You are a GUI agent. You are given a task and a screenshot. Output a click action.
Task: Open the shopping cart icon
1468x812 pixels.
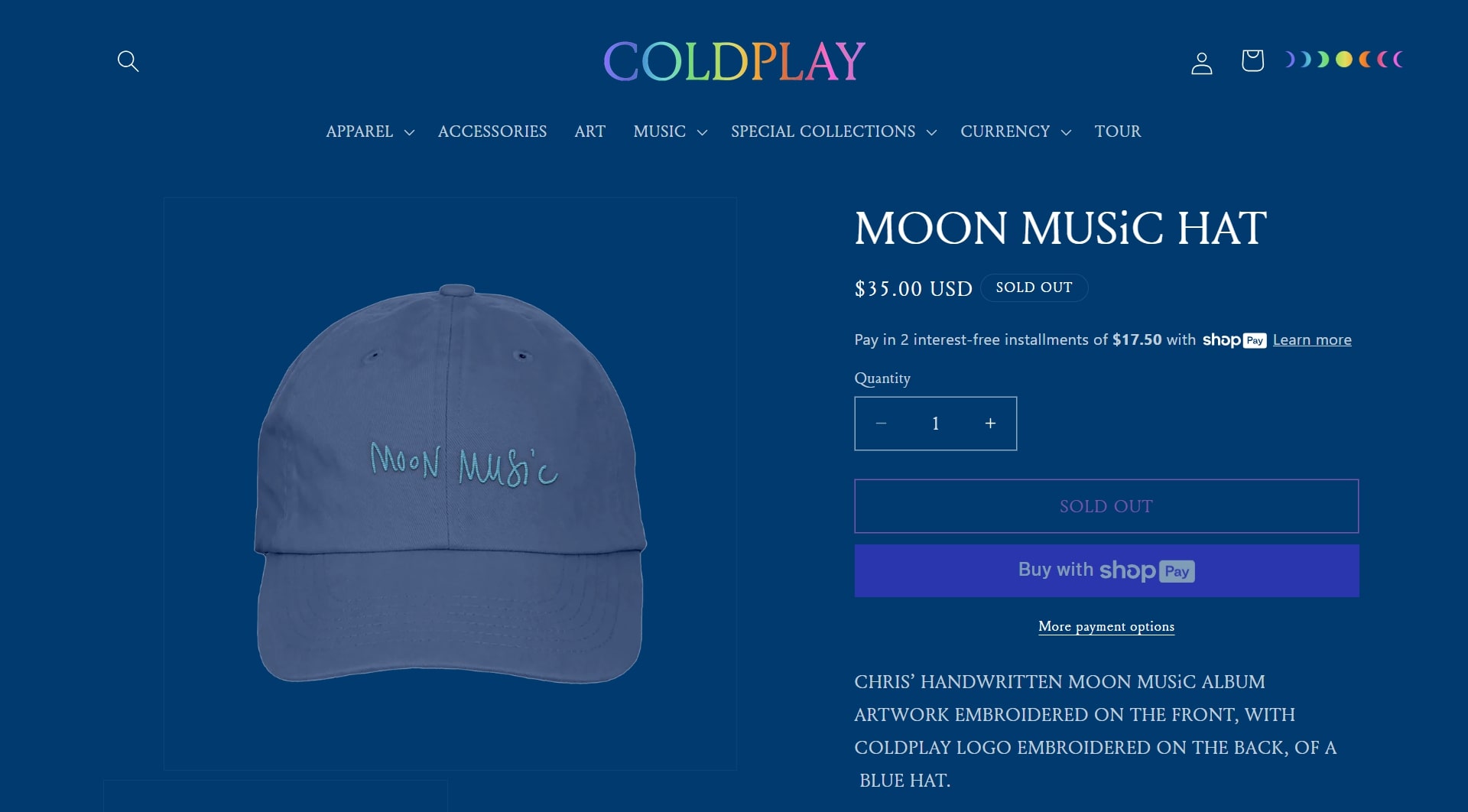(x=1252, y=60)
